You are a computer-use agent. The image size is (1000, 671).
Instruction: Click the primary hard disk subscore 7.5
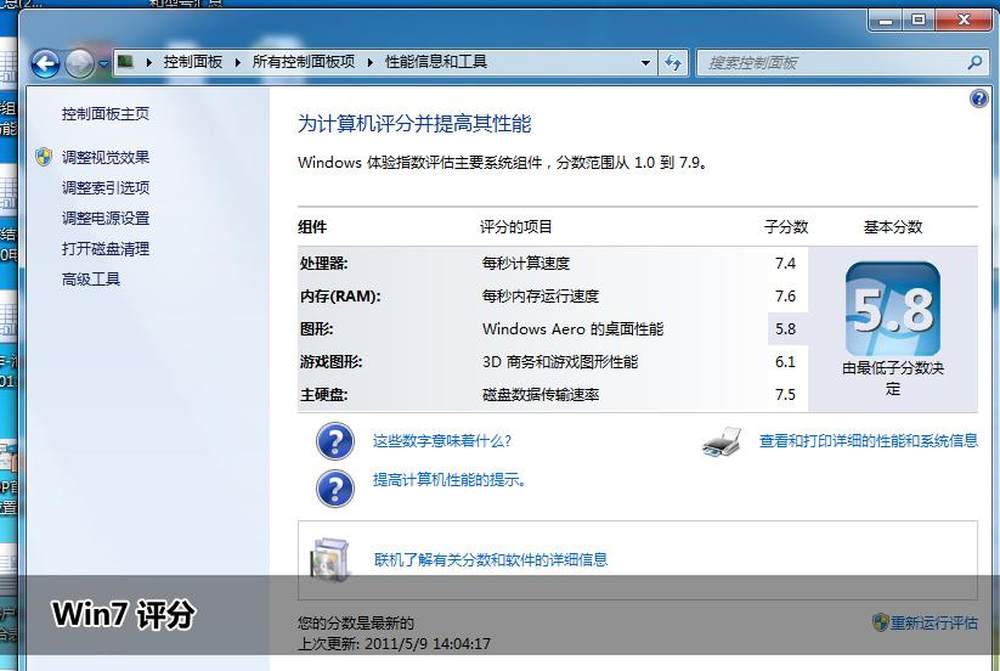point(785,395)
